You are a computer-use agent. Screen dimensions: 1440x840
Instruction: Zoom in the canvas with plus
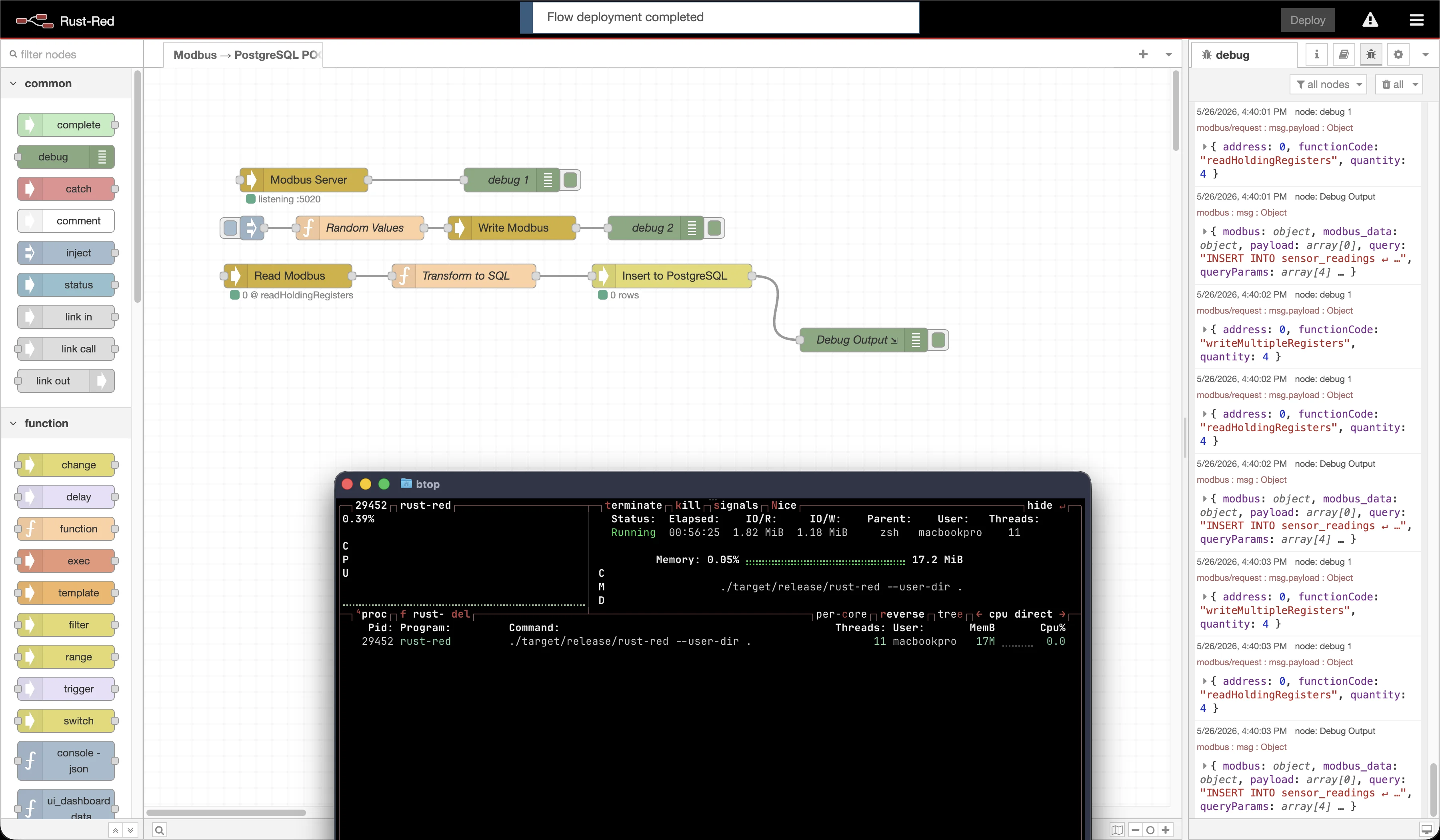click(1166, 830)
